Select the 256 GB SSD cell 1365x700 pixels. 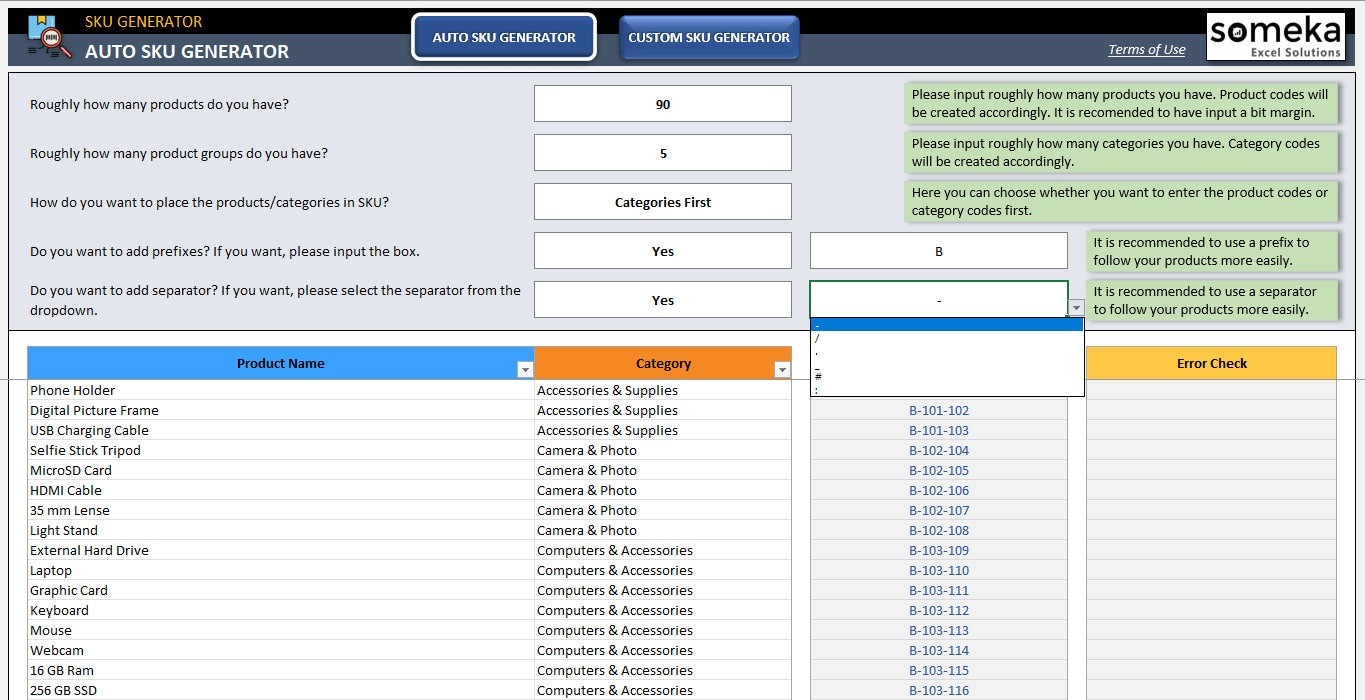[x=281, y=690]
